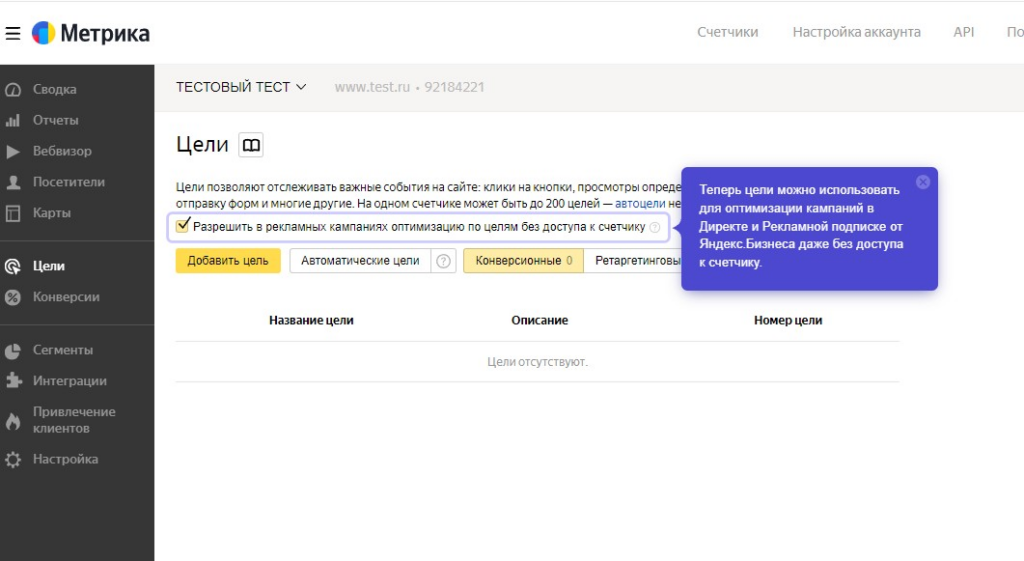This screenshot has width=1024, height=561.
Task: Click the Цели page heading
Action: tap(202, 144)
